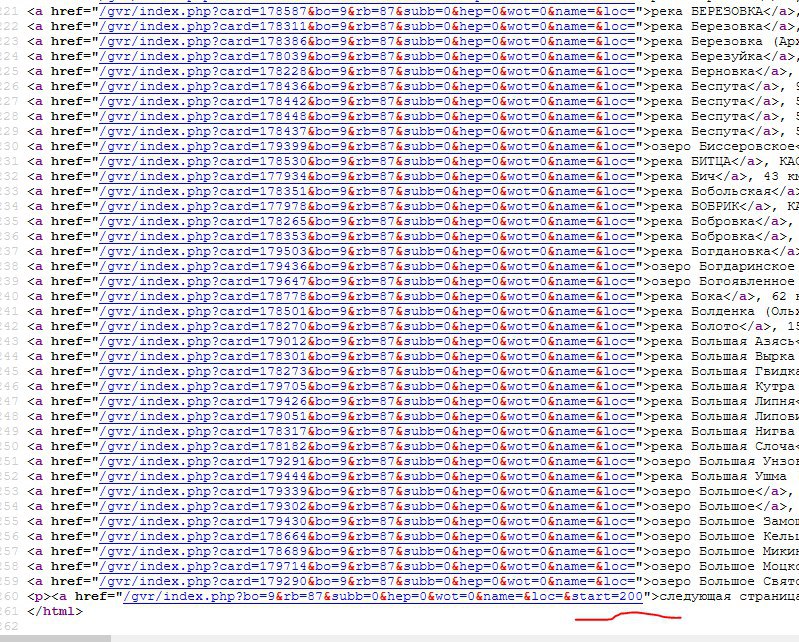The image size is (799, 642).
Task: Click the href with card=179012
Action: [x=367, y=341]
